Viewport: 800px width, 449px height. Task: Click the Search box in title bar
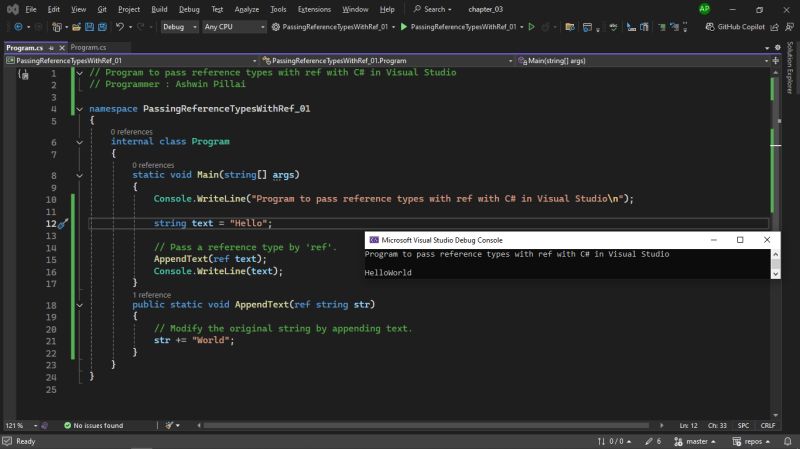pos(433,9)
